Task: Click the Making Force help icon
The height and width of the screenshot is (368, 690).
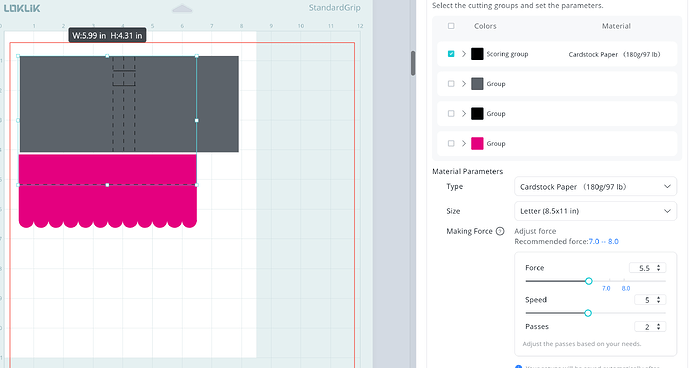Action: (500, 231)
